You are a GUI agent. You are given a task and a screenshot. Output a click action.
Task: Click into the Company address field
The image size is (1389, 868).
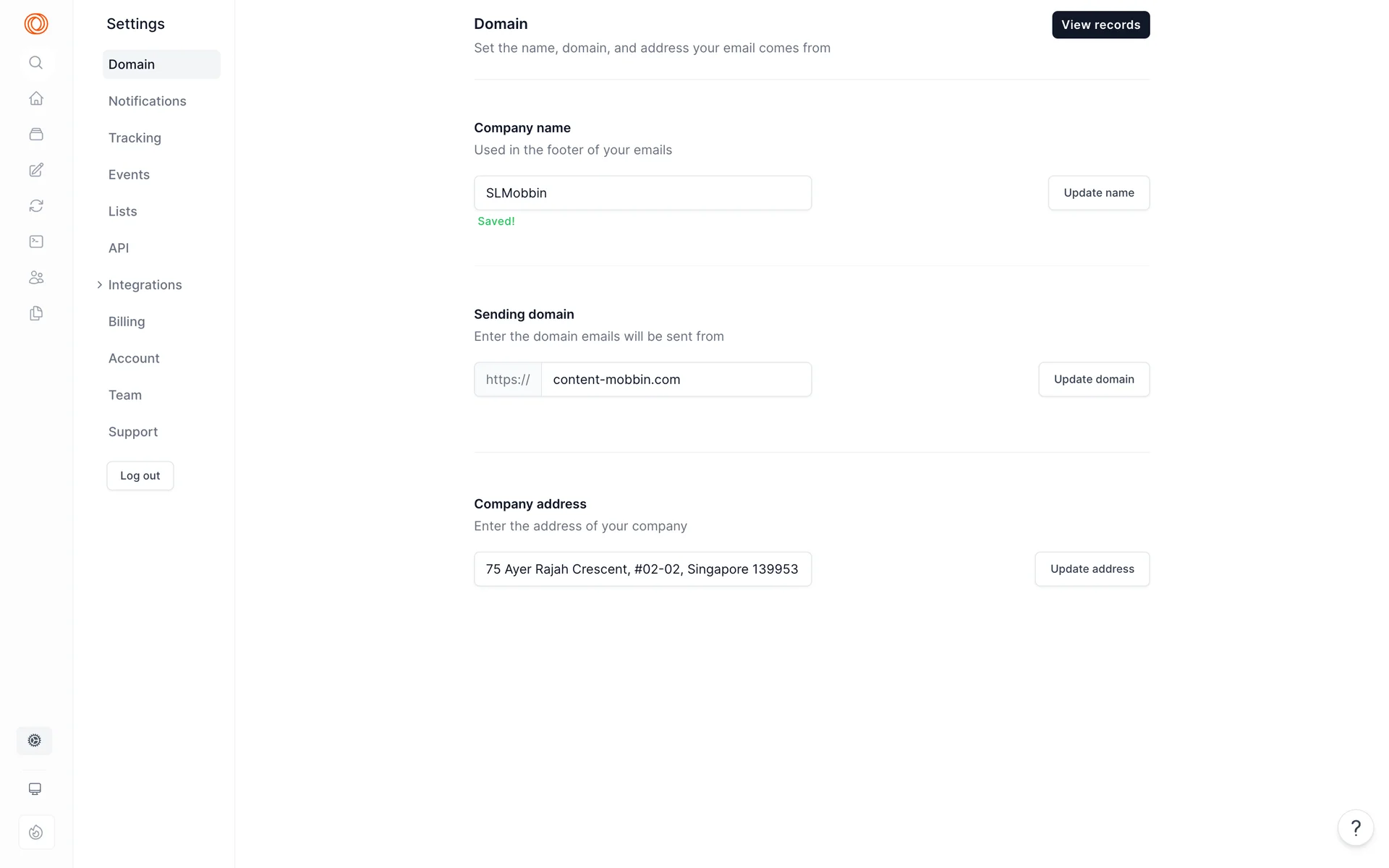[x=642, y=569]
